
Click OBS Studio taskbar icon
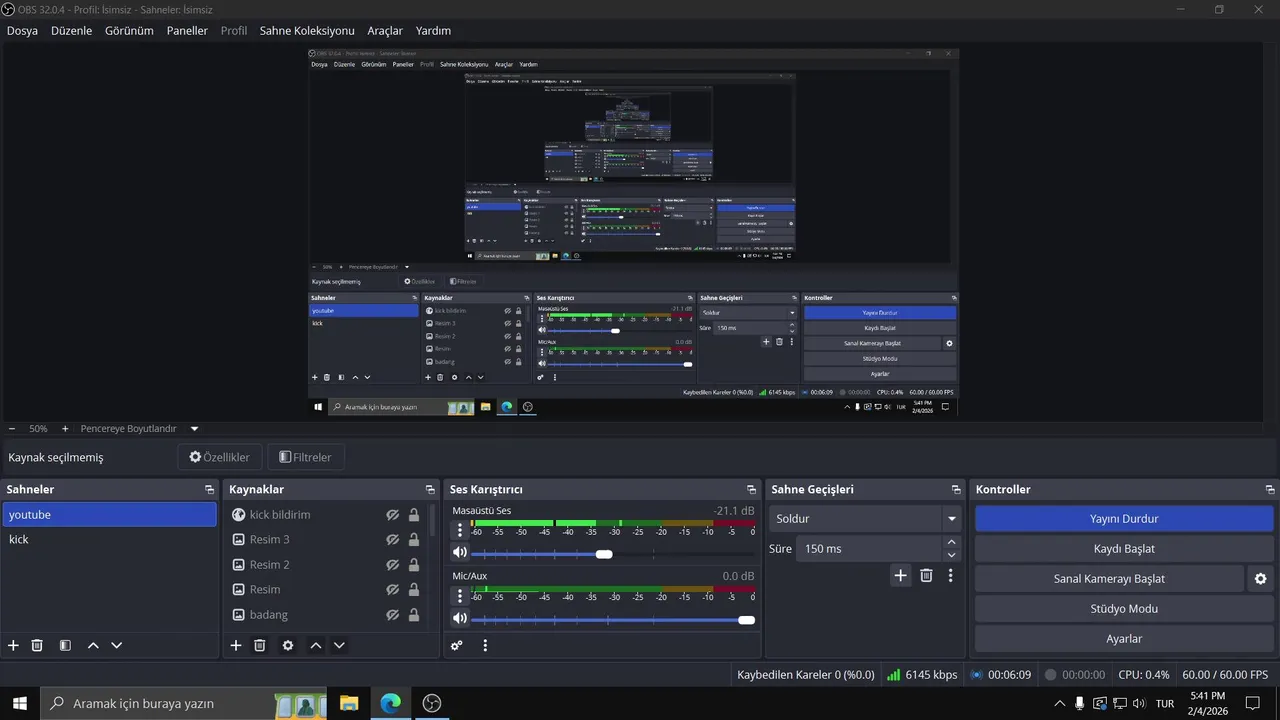click(432, 703)
